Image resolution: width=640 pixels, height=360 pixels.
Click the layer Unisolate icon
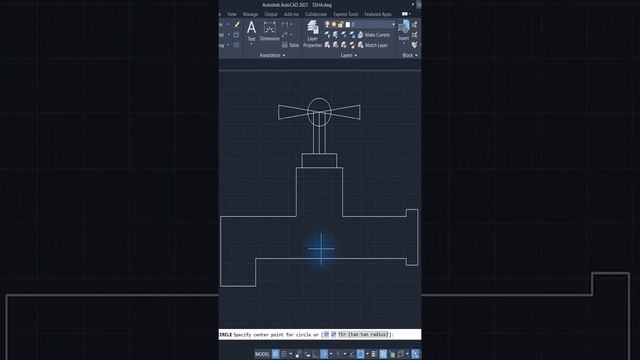tap(336, 45)
